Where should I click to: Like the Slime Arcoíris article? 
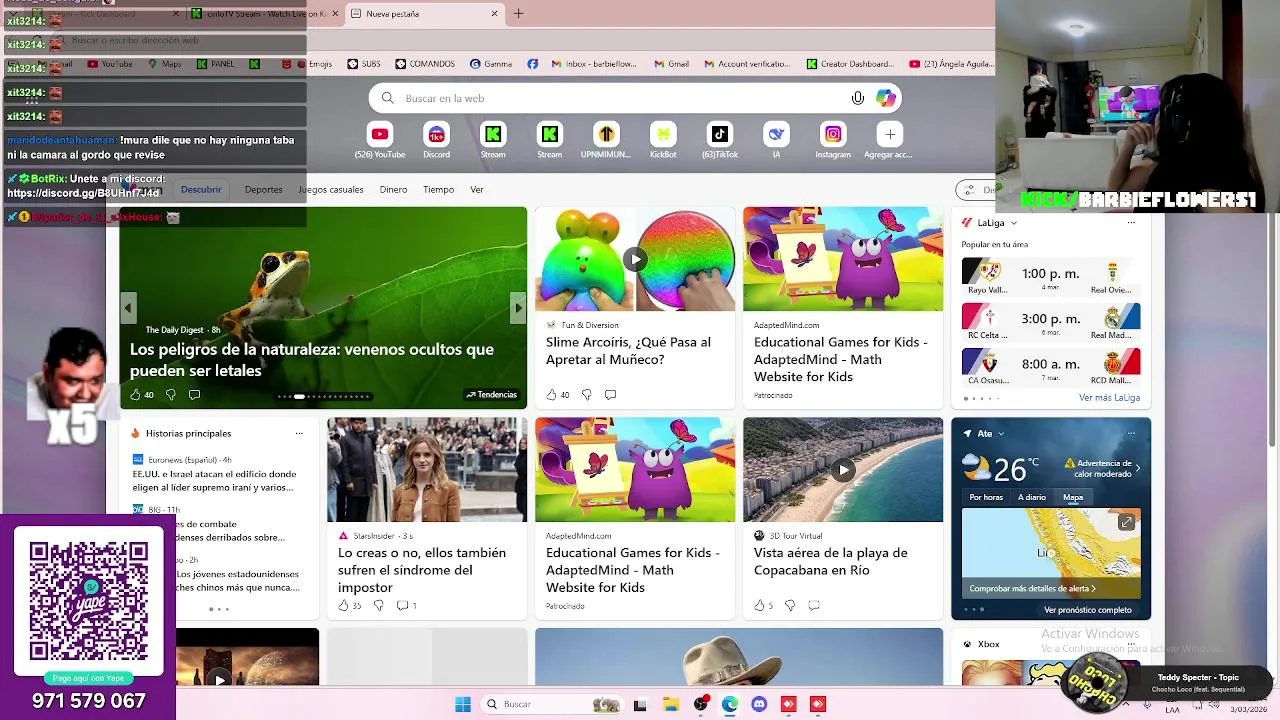coord(551,395)
